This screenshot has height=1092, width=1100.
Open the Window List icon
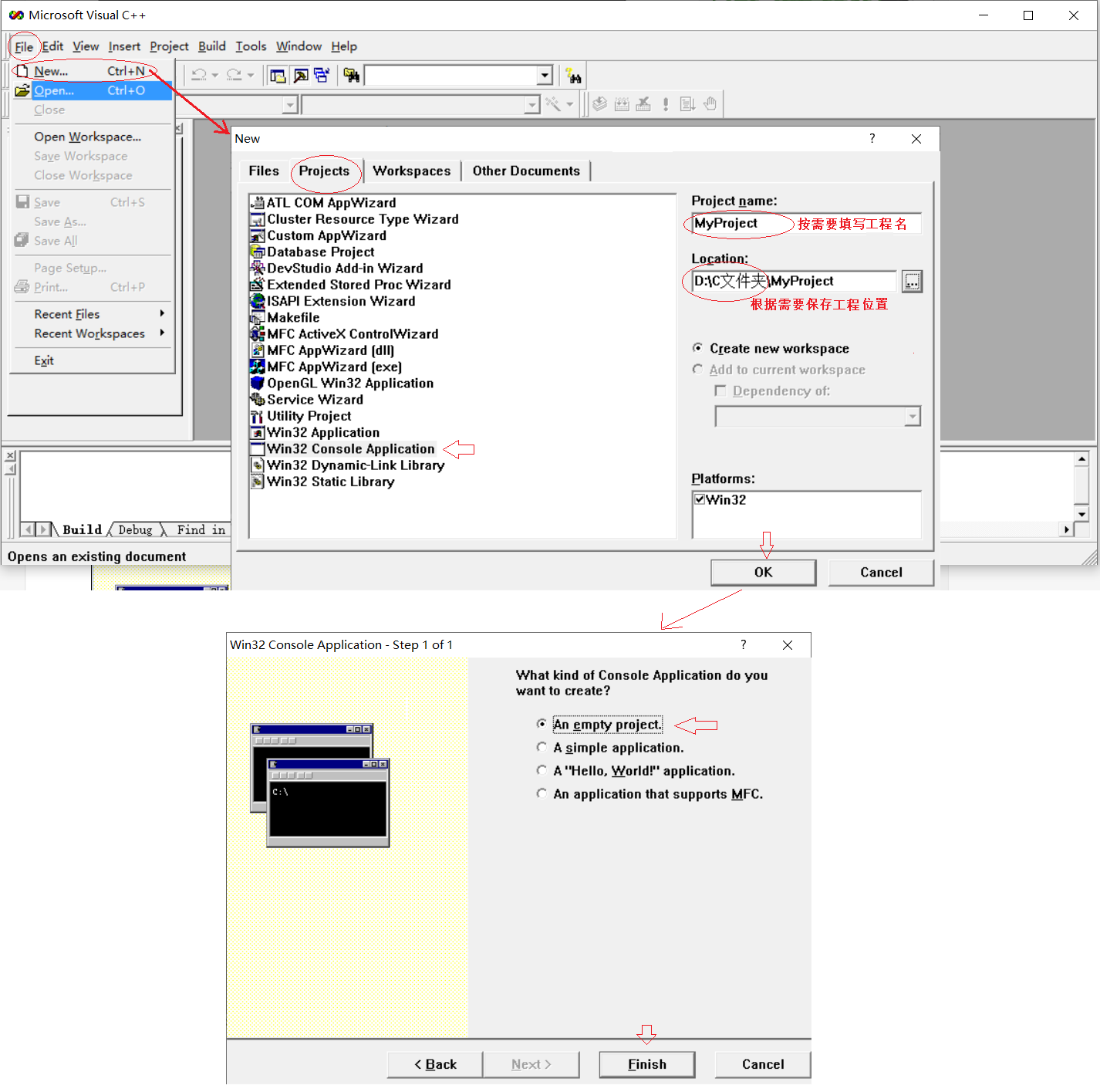322,75
